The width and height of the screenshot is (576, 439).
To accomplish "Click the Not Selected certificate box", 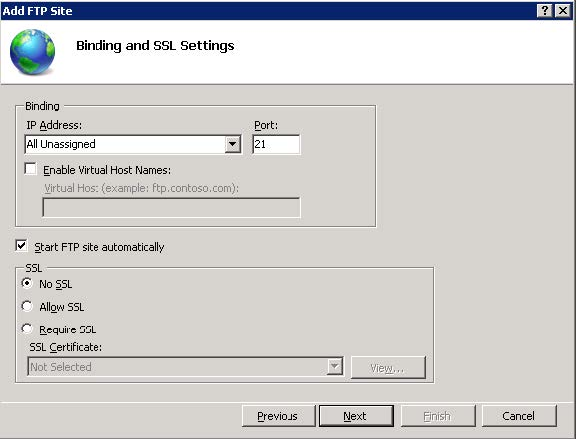I will (186, 366).
